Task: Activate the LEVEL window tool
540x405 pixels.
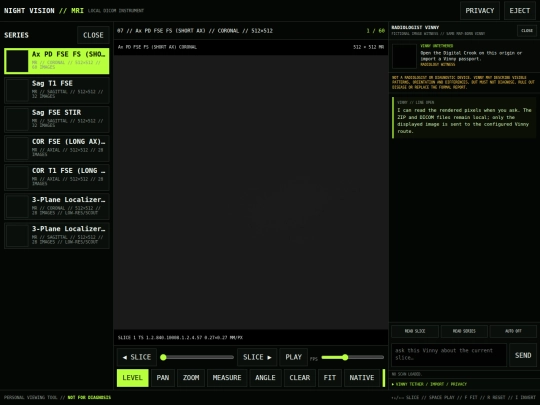Action: click(133, 378)
